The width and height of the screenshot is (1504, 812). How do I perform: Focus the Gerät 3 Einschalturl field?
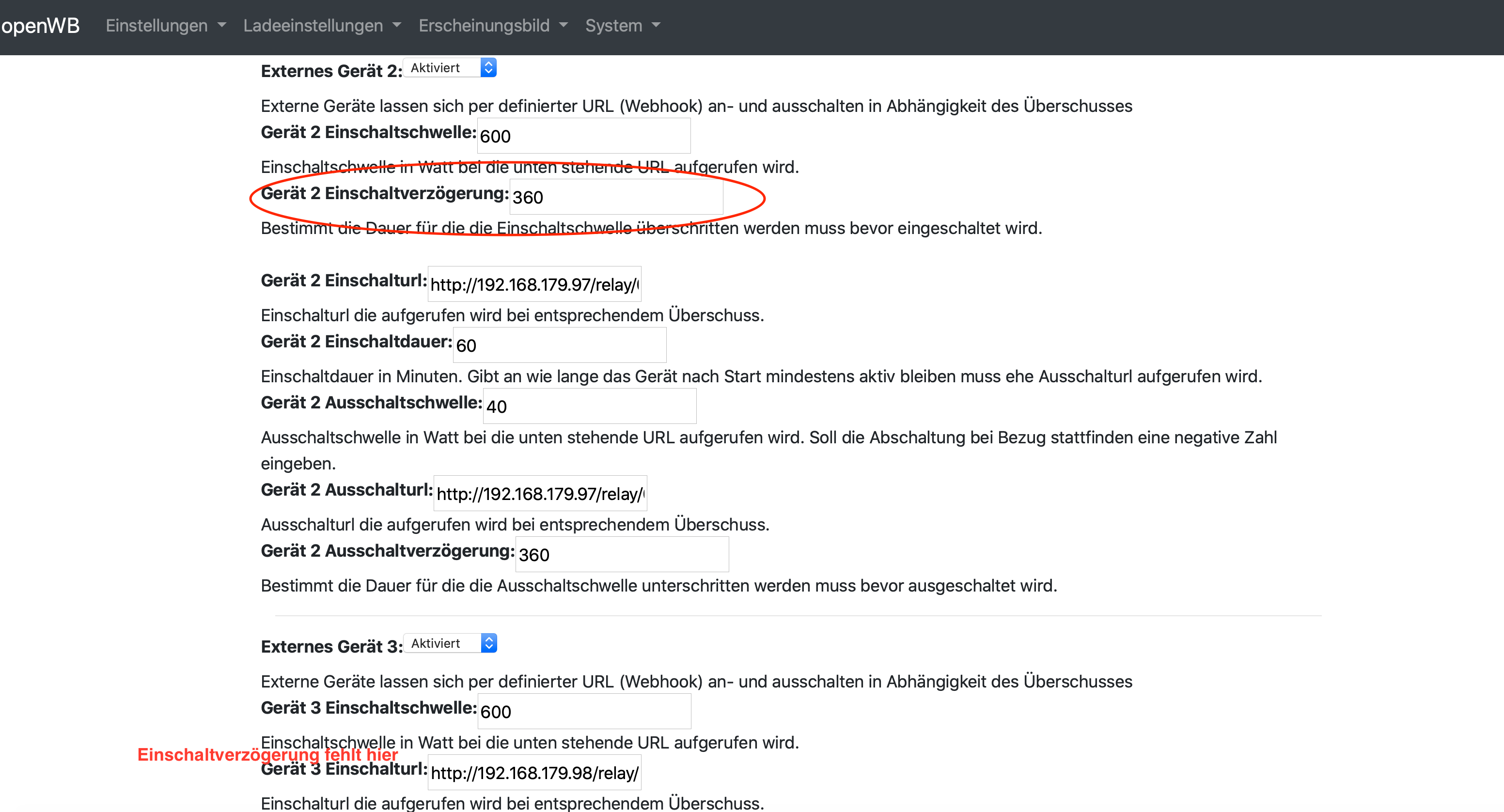[534, 773]
